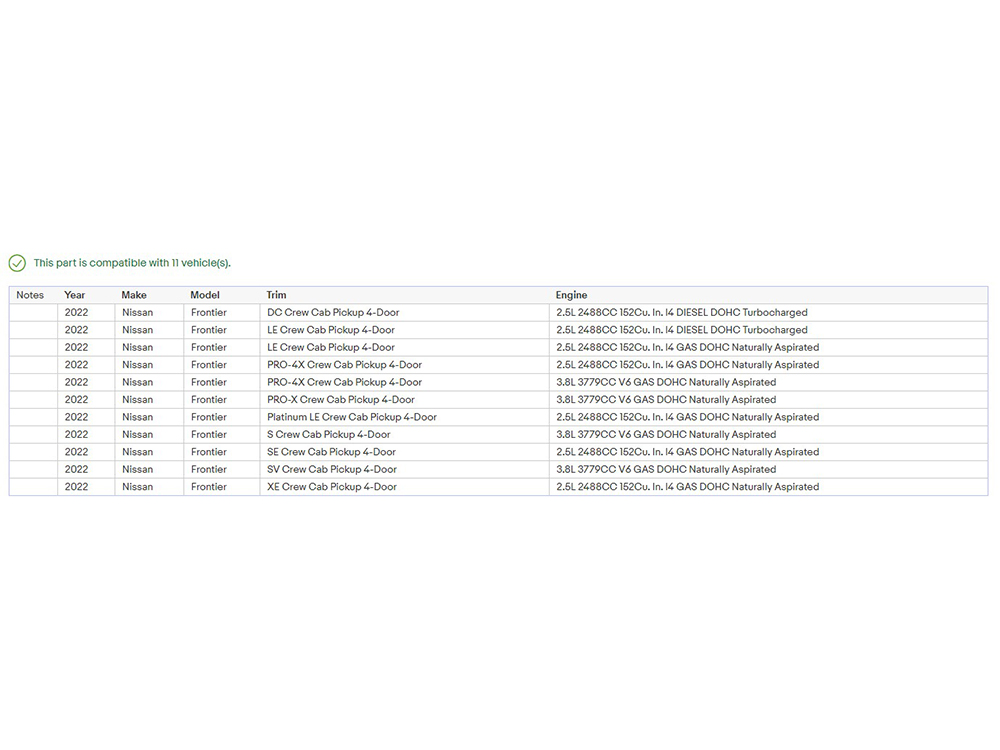The height and width of the screenshot is (750, 1000).
Task: Select the XE Crew Cab Pickup 4-Door trim
Action: click(404, 487)
